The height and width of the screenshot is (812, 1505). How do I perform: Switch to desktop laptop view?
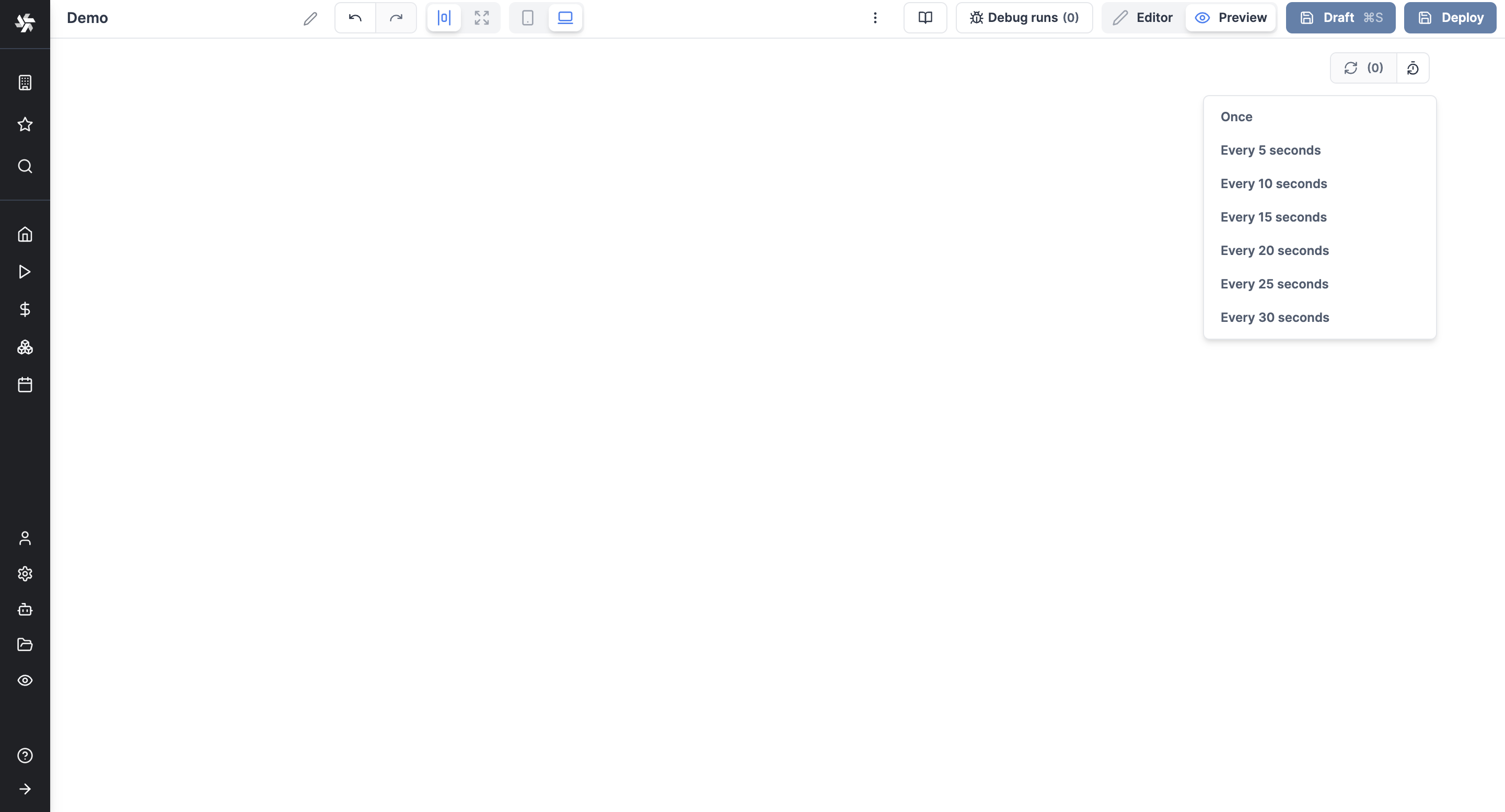click(565, 18)
